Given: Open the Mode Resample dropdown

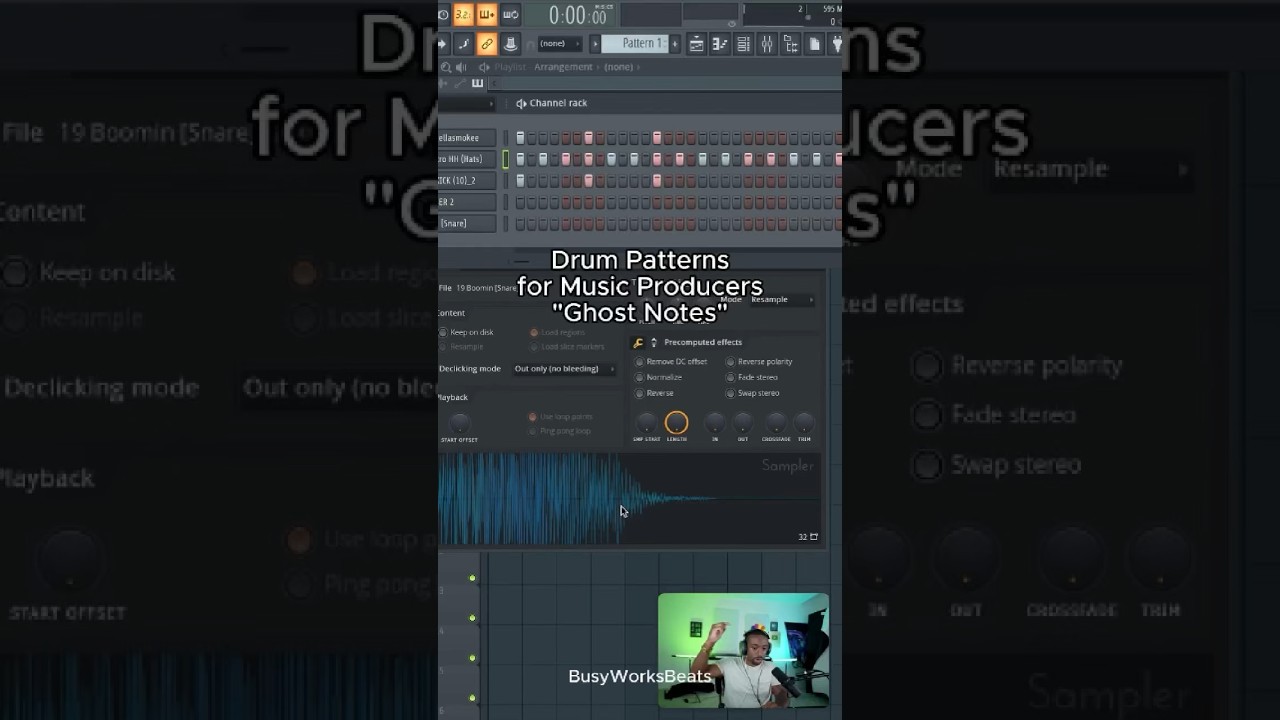Looking at the screenshot, I should 782,299.
